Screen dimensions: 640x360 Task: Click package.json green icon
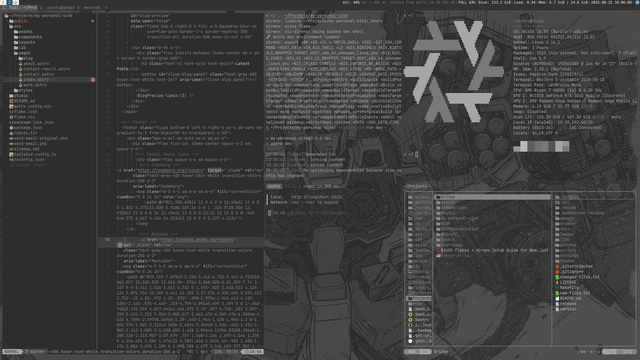[x=11, y=127]
